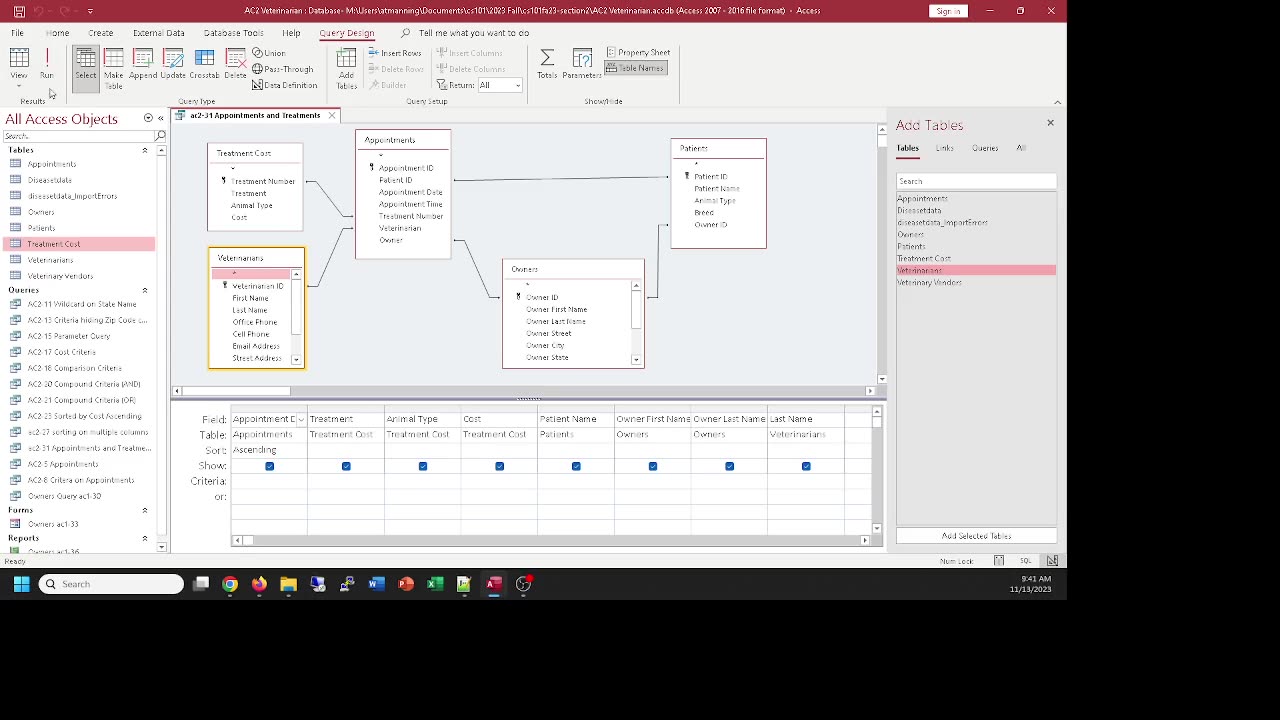The width and height of the screenshot is (1280, 720).
Task: Choose Make Table query type
Action: (x=114, y=68)
